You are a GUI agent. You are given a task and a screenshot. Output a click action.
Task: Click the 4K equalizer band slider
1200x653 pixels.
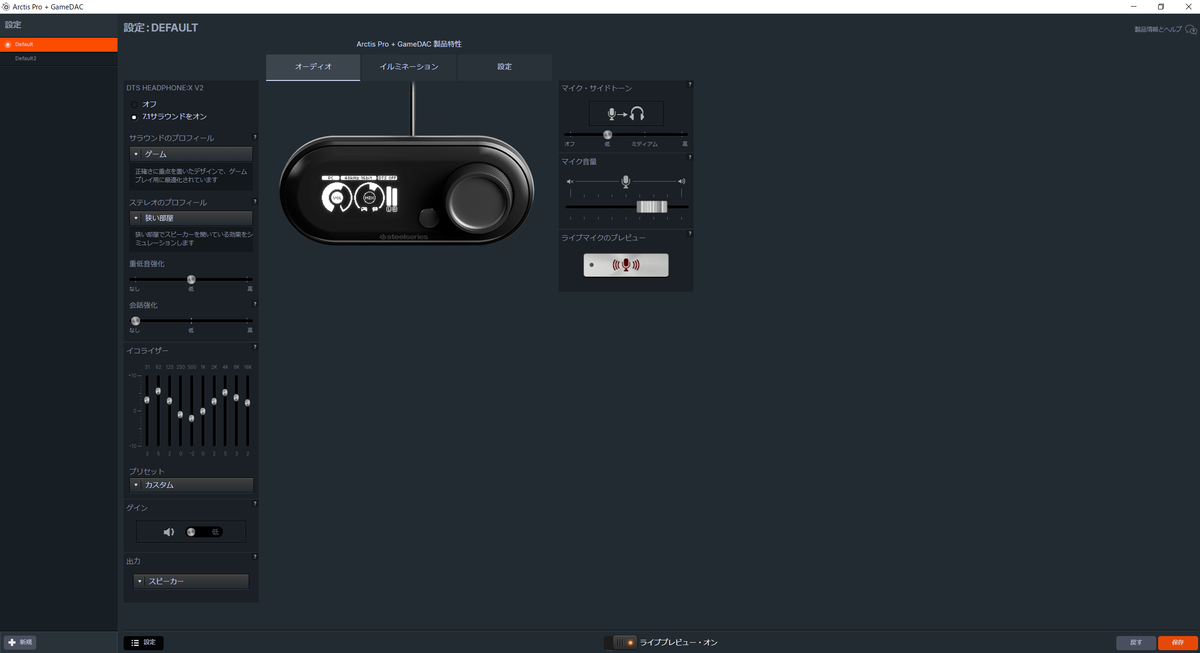(x=225, y=392)
